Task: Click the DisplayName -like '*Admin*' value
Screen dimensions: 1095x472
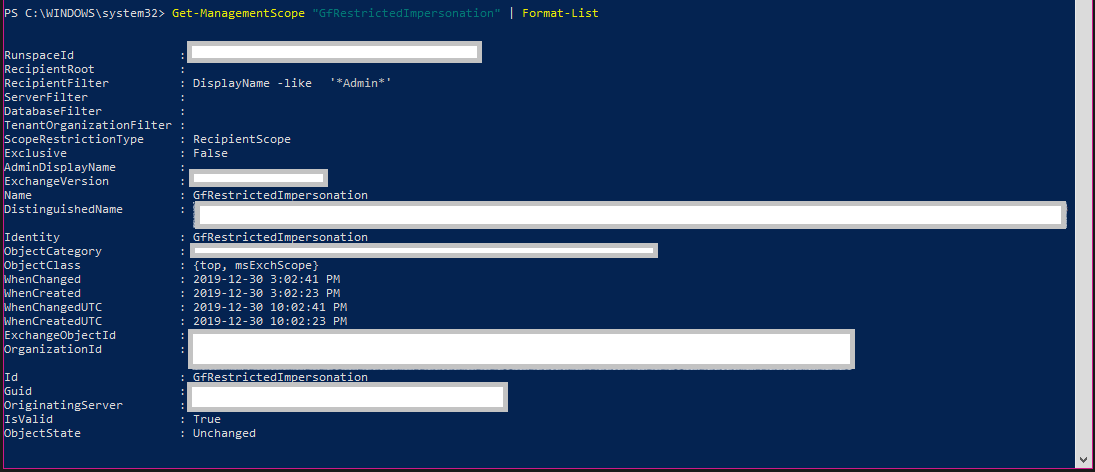Action: click(x=292, y=83)
